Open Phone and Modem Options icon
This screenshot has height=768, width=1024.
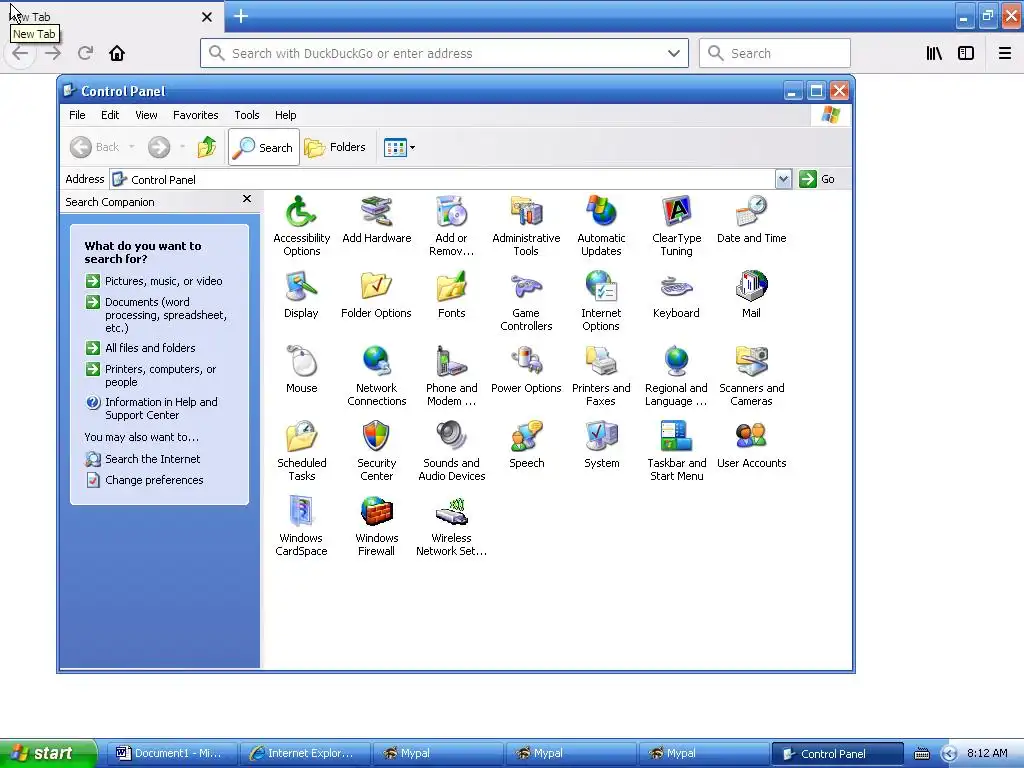pyautogui.click(x=451, y=376)
